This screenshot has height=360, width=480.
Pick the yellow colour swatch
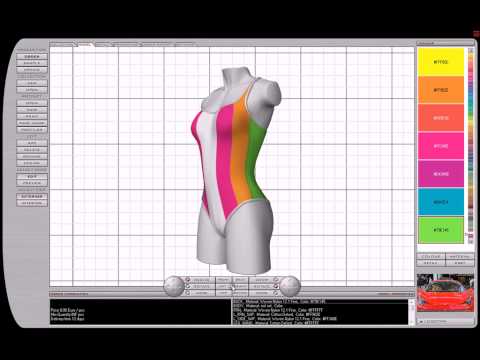tap(441, 62)
